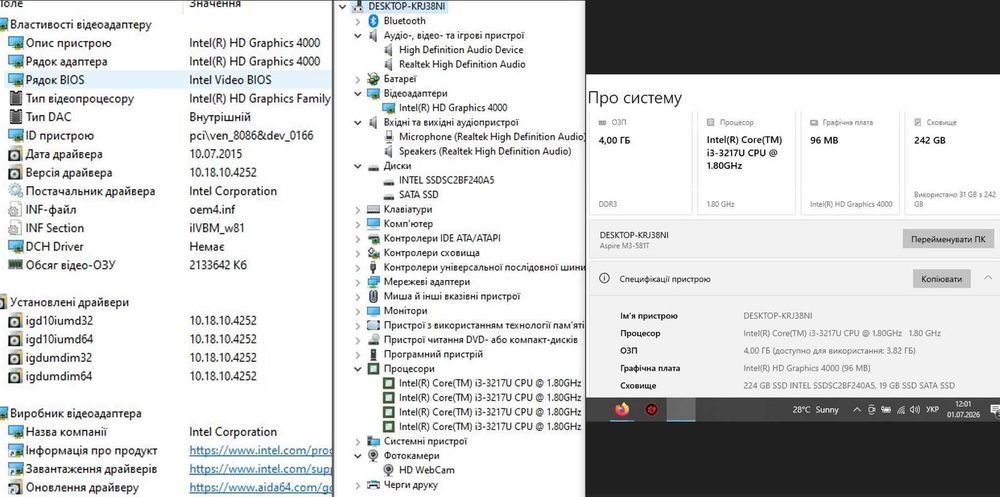Click the Черги друку printer icon

[374, 485]
